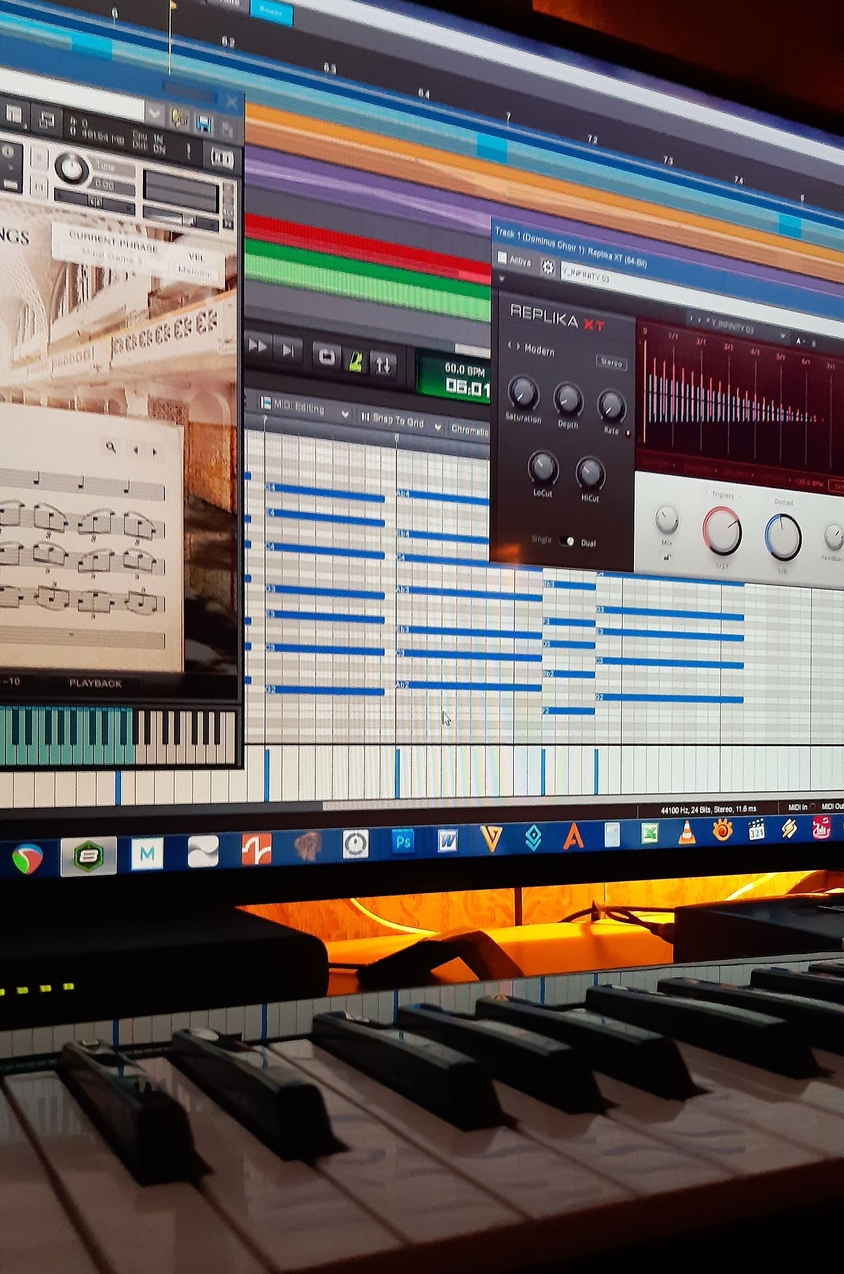This screenshot has width=844, height=1274.
Task: Toggle the Stereo mode button in Replika
Action: pos(611,362)
